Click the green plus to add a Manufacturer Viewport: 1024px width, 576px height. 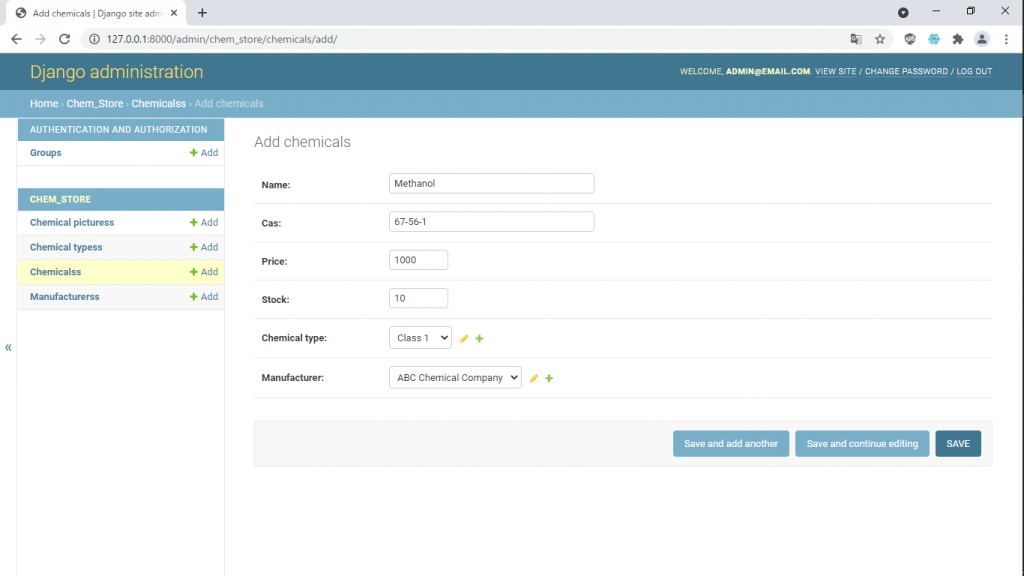click(x=549, y=377)
